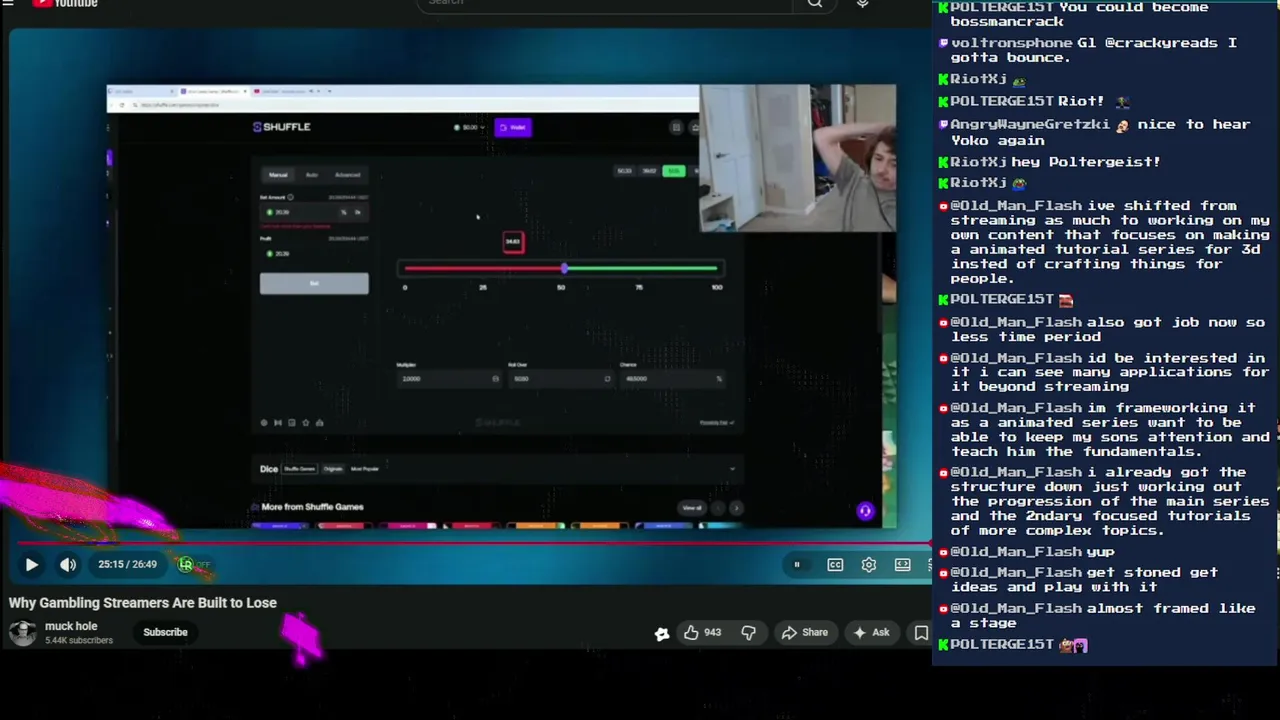
Task: Select the Advanced betting tab
Action: (x=347, y=175)
